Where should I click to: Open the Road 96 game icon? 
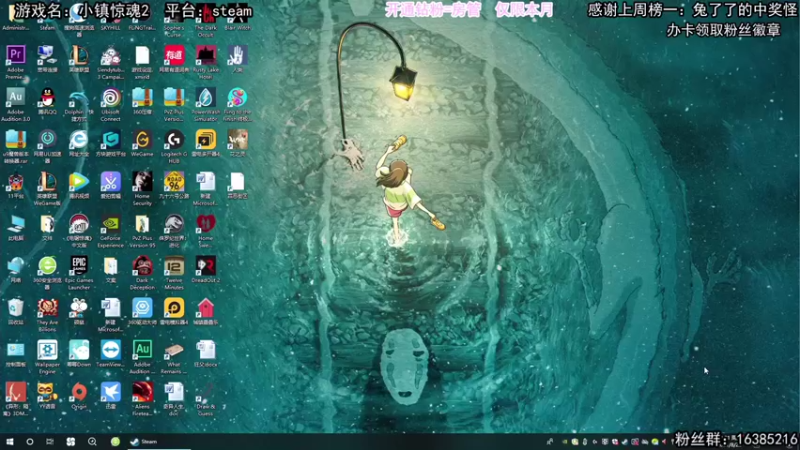(x=174, y=182)
